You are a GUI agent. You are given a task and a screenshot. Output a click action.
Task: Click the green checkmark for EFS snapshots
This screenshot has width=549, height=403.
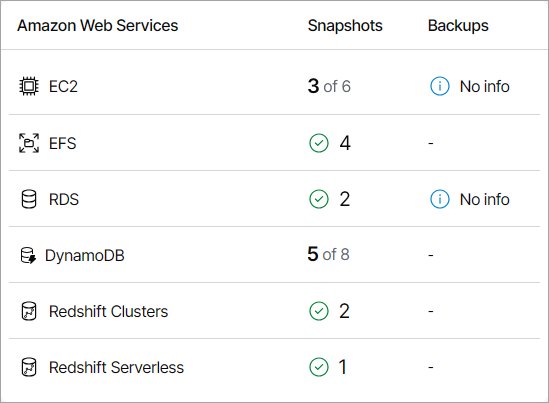coord(319,143)
